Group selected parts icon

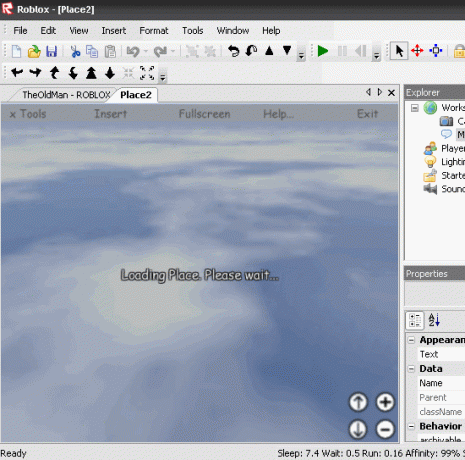[192, 52]
